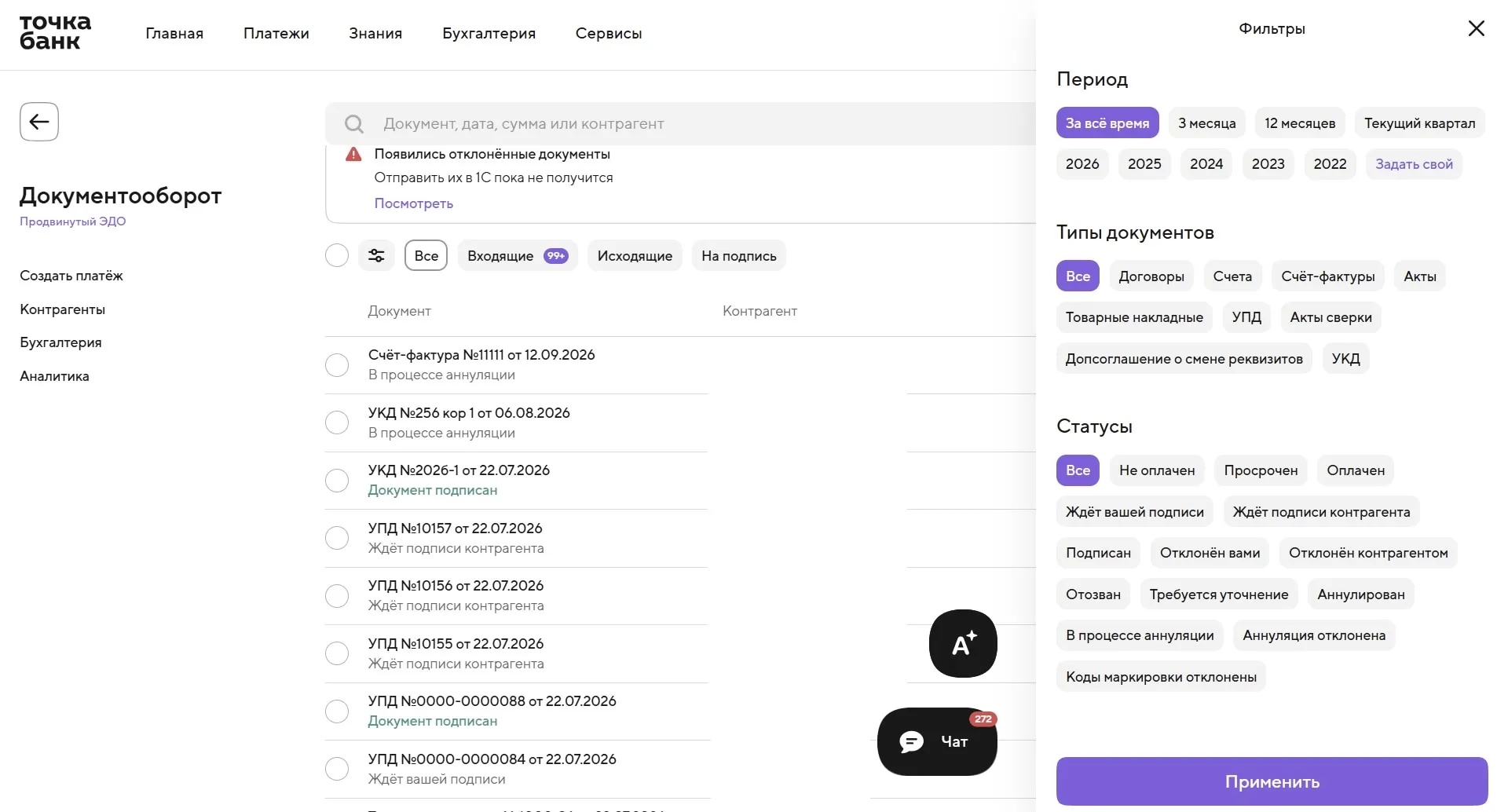Filter status Подписан
This screenshot has height=812, width=1508.
coord(1098,552)
